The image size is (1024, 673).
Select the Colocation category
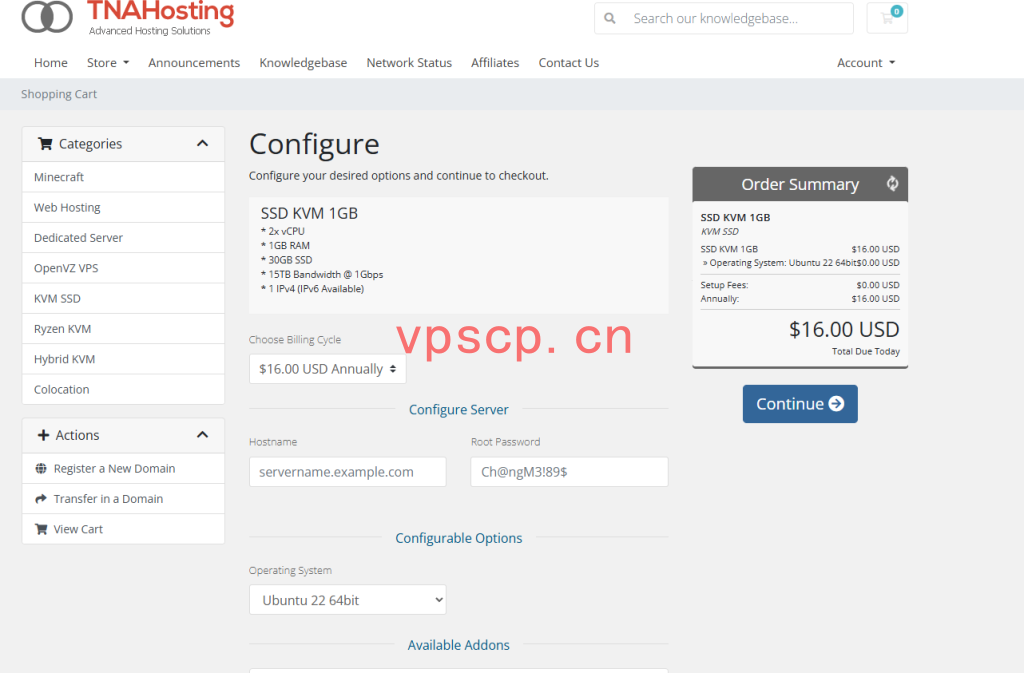point(123,390)
